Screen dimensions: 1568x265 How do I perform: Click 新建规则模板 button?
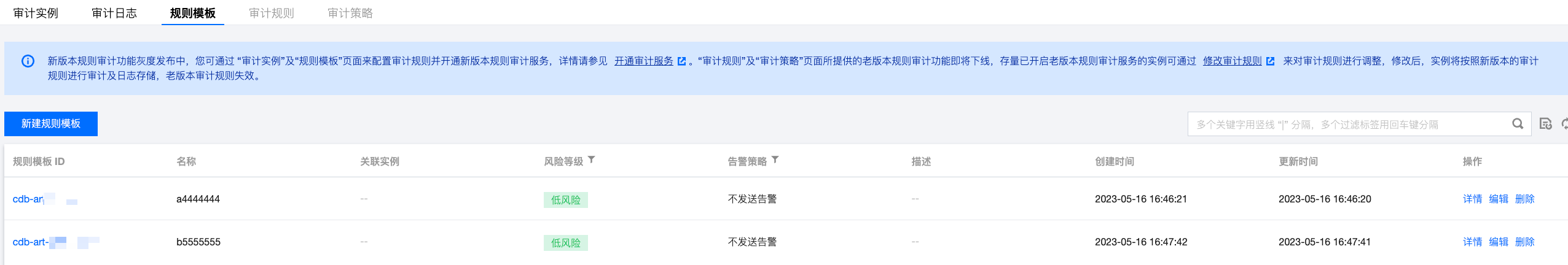(51, 124)
